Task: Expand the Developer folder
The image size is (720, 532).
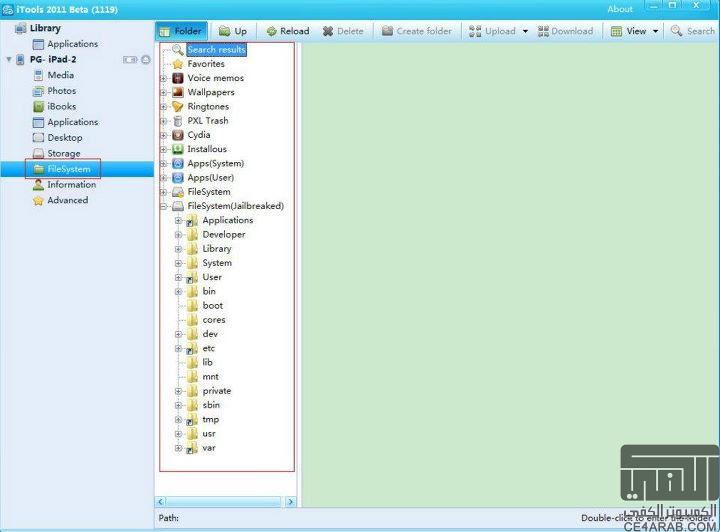Action: (179, 235)
